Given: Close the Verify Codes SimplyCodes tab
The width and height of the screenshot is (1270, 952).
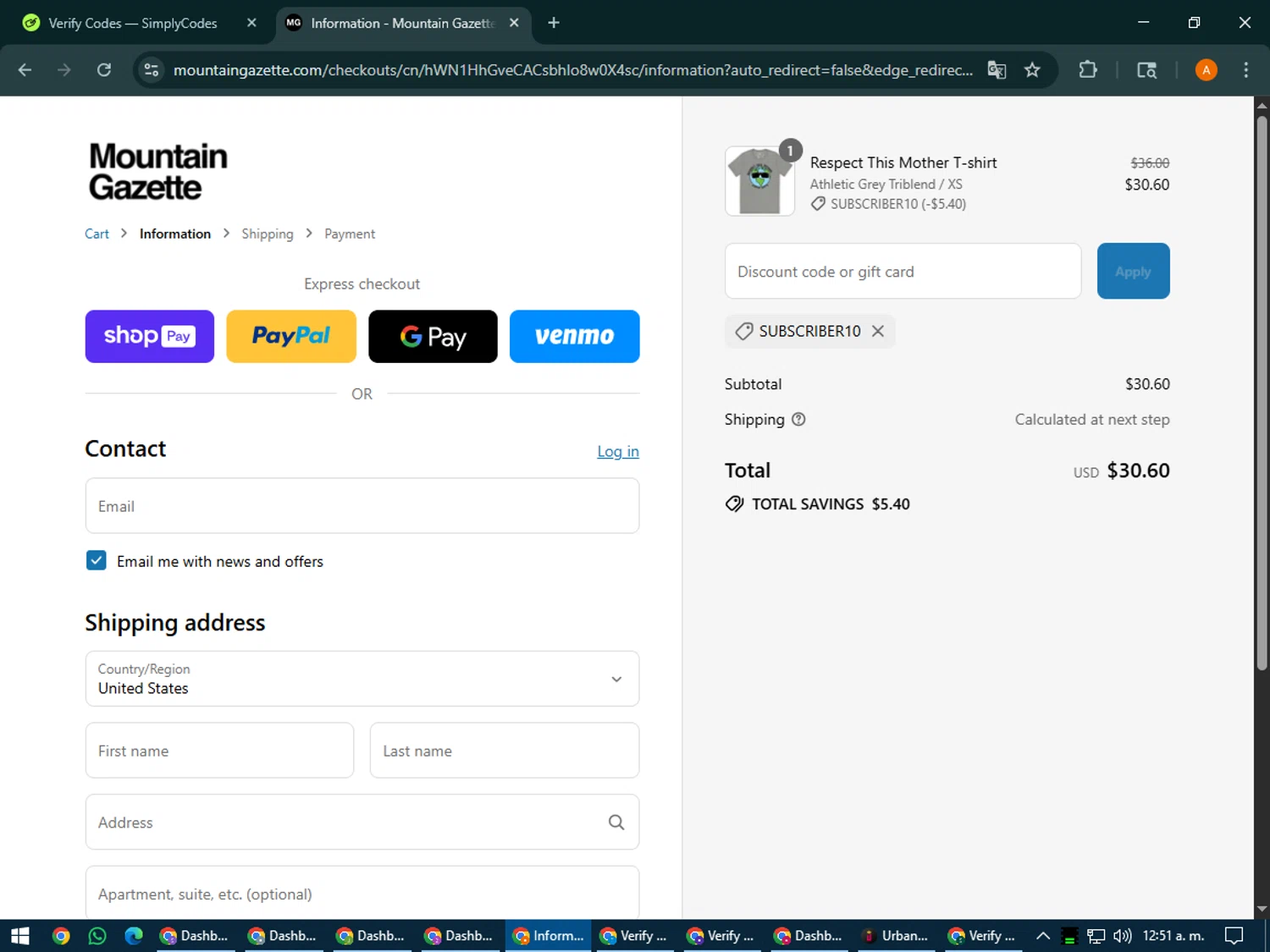Looking at the screenshot, I should pos(251,23).
